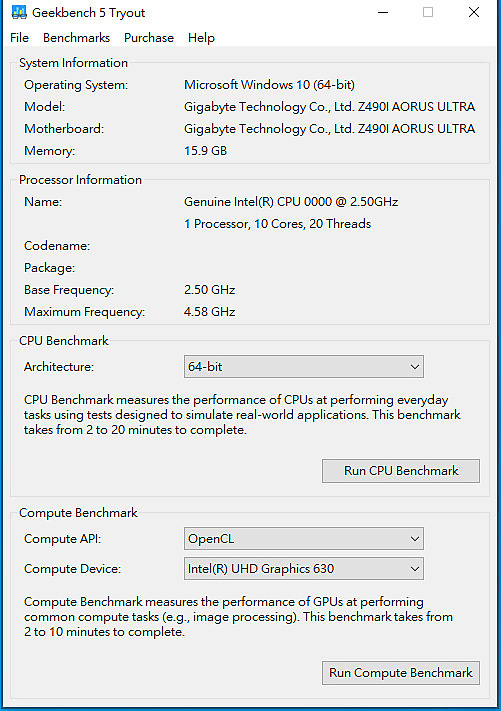Click the Run Compute Benchmark button

pos(401,673)
